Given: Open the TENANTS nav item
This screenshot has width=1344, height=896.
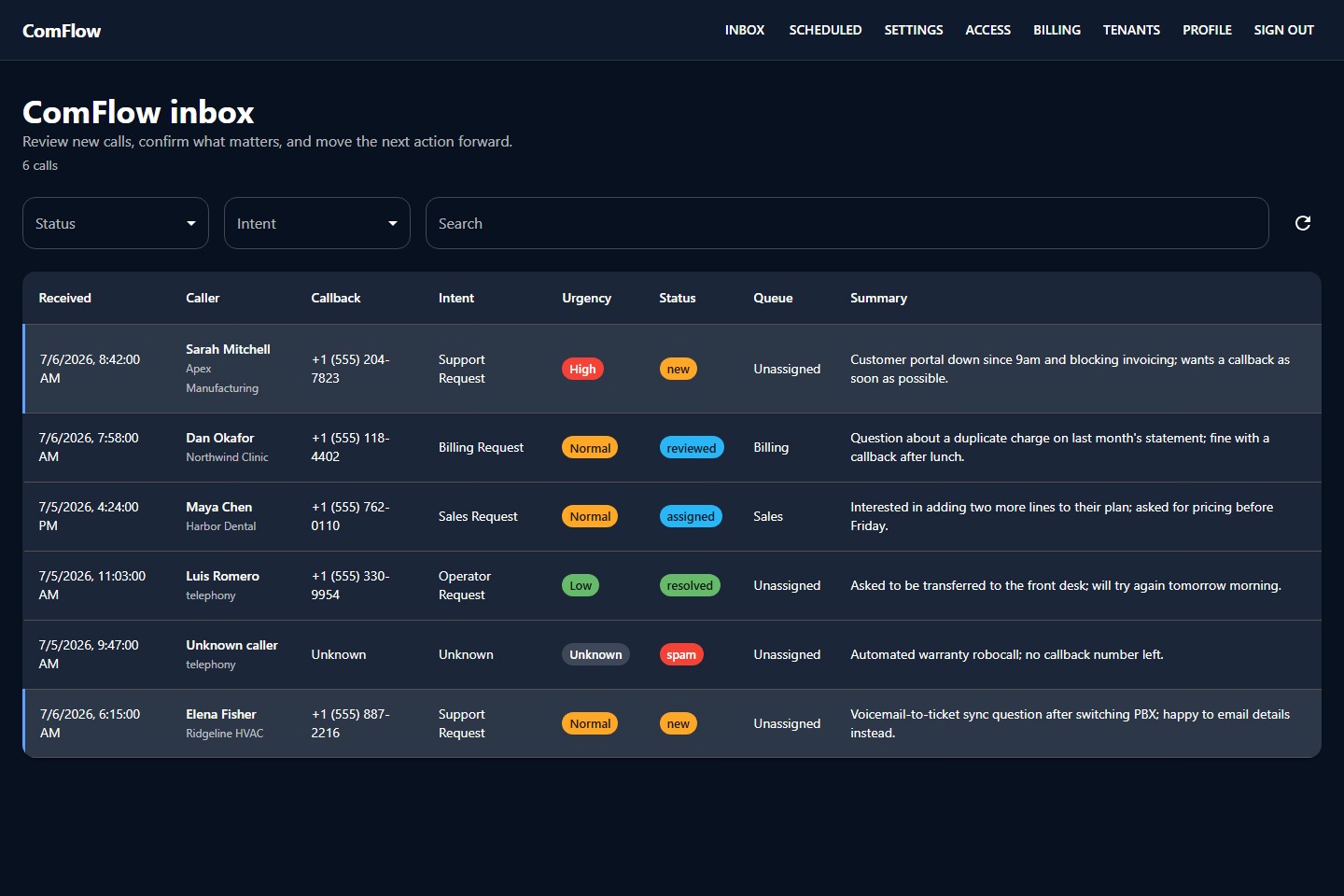Looking at the screenshot, I should tap(1131, 30).
